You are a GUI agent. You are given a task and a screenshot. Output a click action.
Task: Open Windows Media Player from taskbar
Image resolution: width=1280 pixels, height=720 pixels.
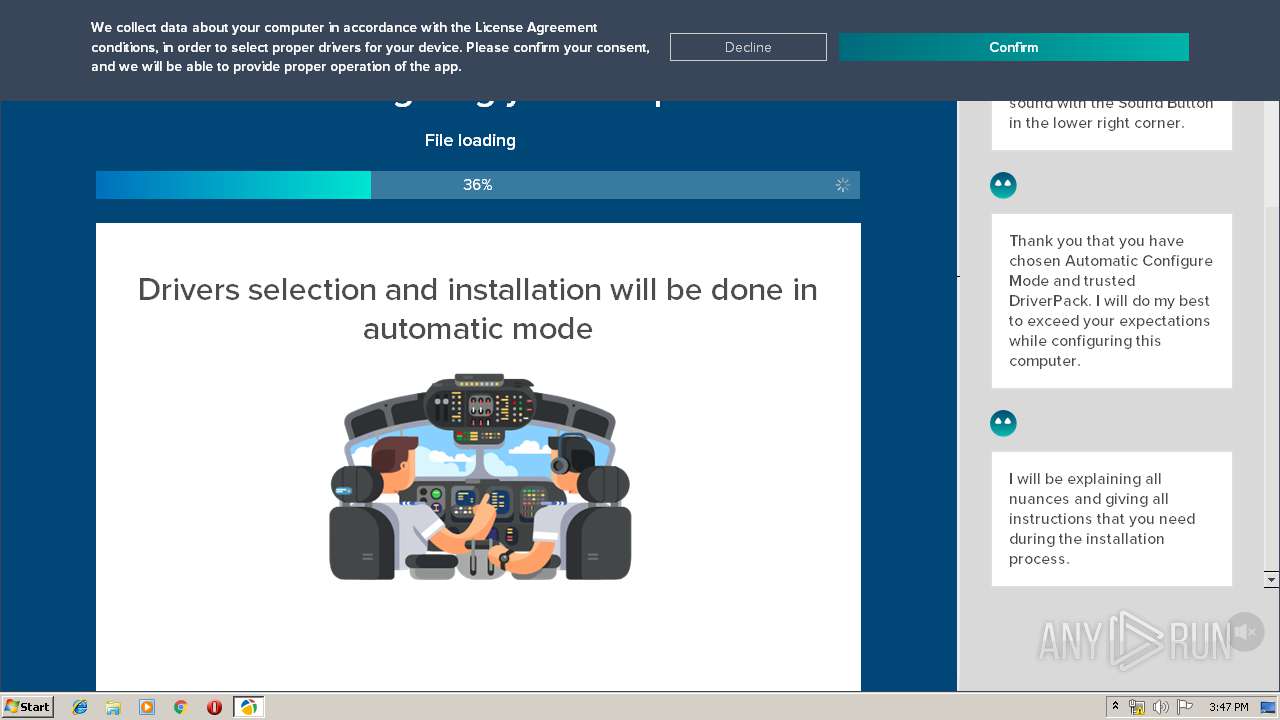tap(147, 707)
